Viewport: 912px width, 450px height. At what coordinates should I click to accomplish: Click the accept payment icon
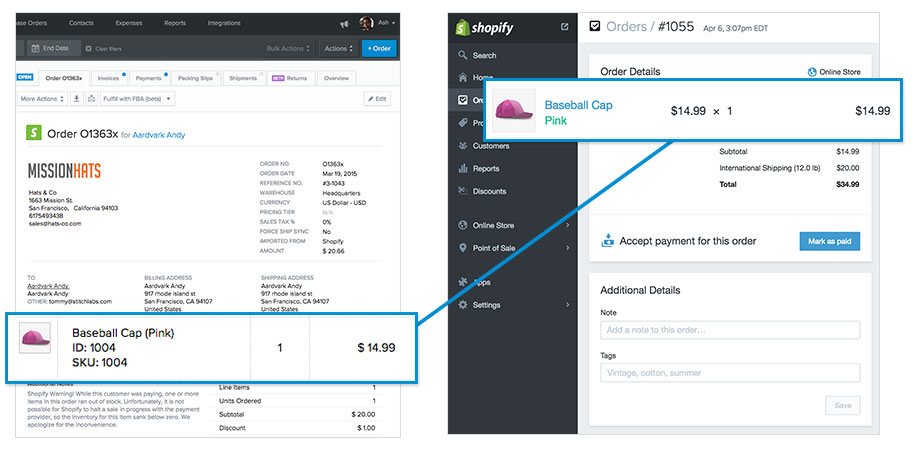pyautogui.click(x=607, y=240)
